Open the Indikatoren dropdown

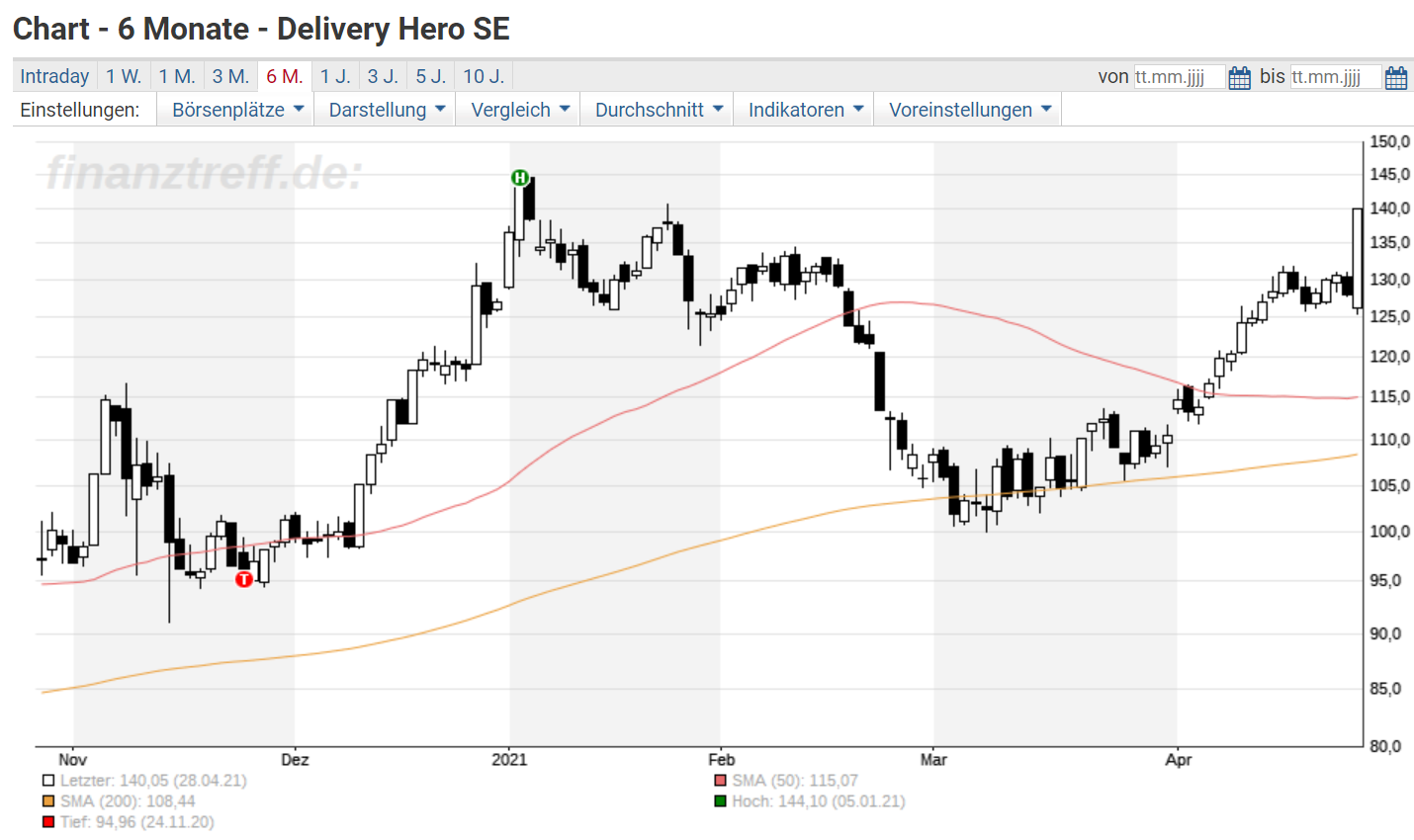[806, 110]
